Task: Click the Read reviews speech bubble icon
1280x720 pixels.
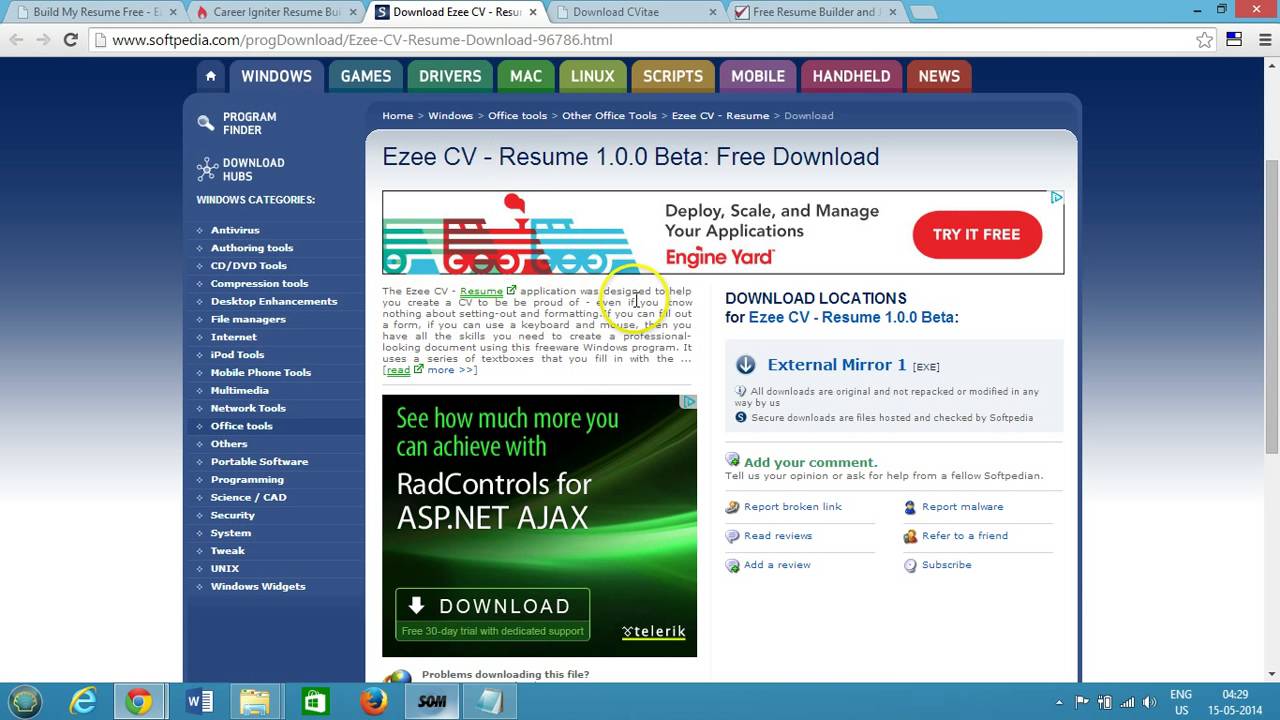Action: pyautogui.click(x=733, y=536)
